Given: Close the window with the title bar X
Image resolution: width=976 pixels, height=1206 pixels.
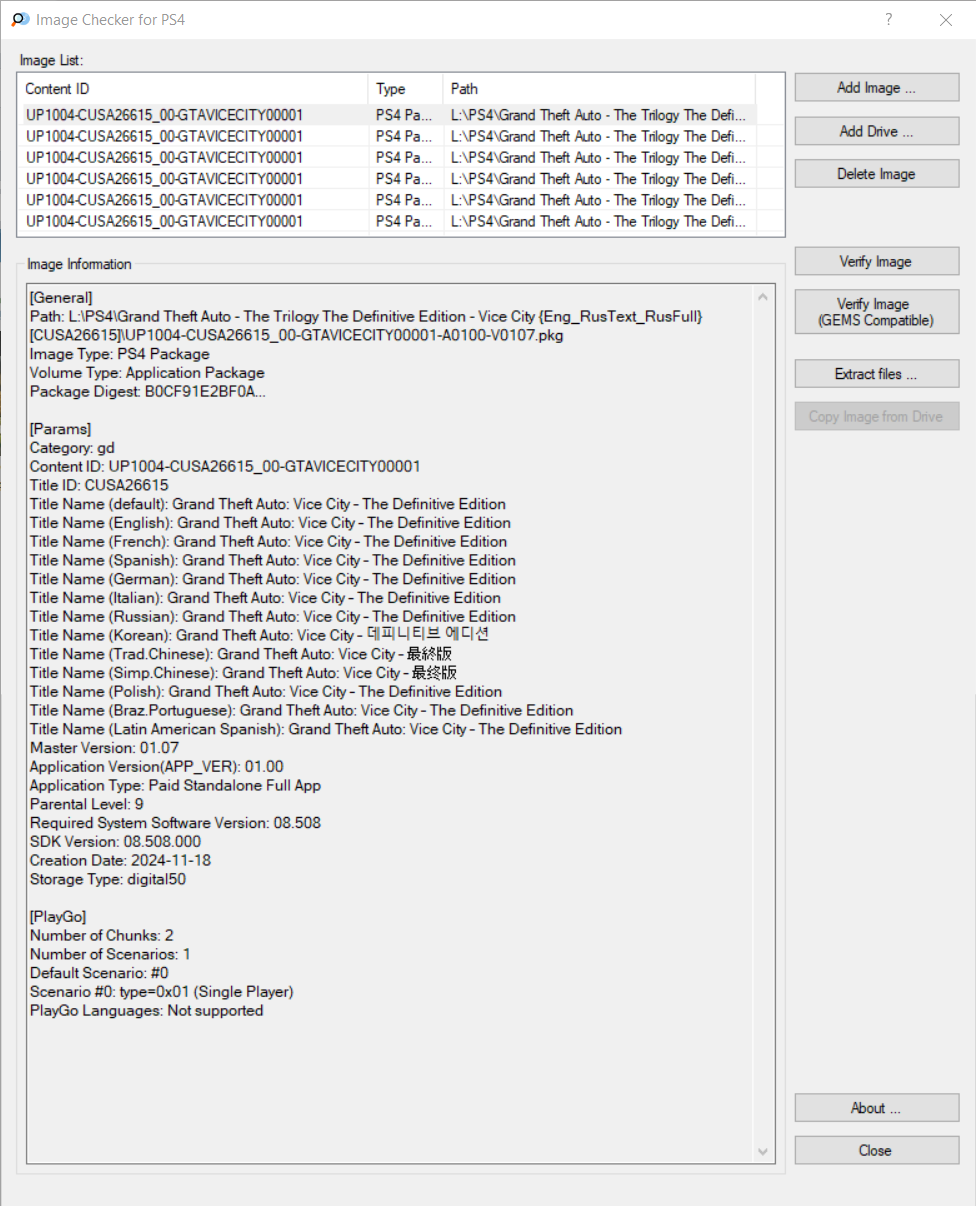Looking at the screenshot, I should click(x=946, y=19).
